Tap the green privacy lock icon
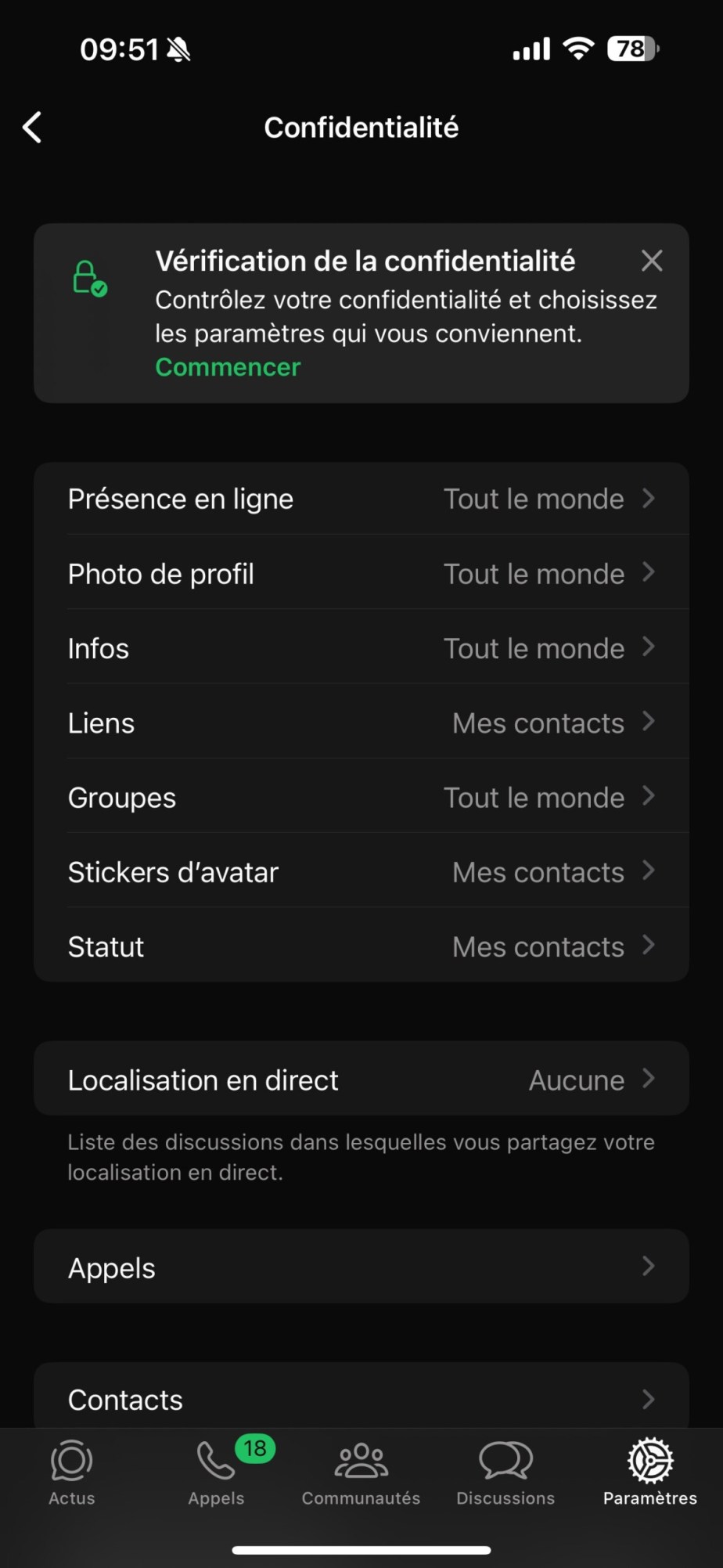 89,279
